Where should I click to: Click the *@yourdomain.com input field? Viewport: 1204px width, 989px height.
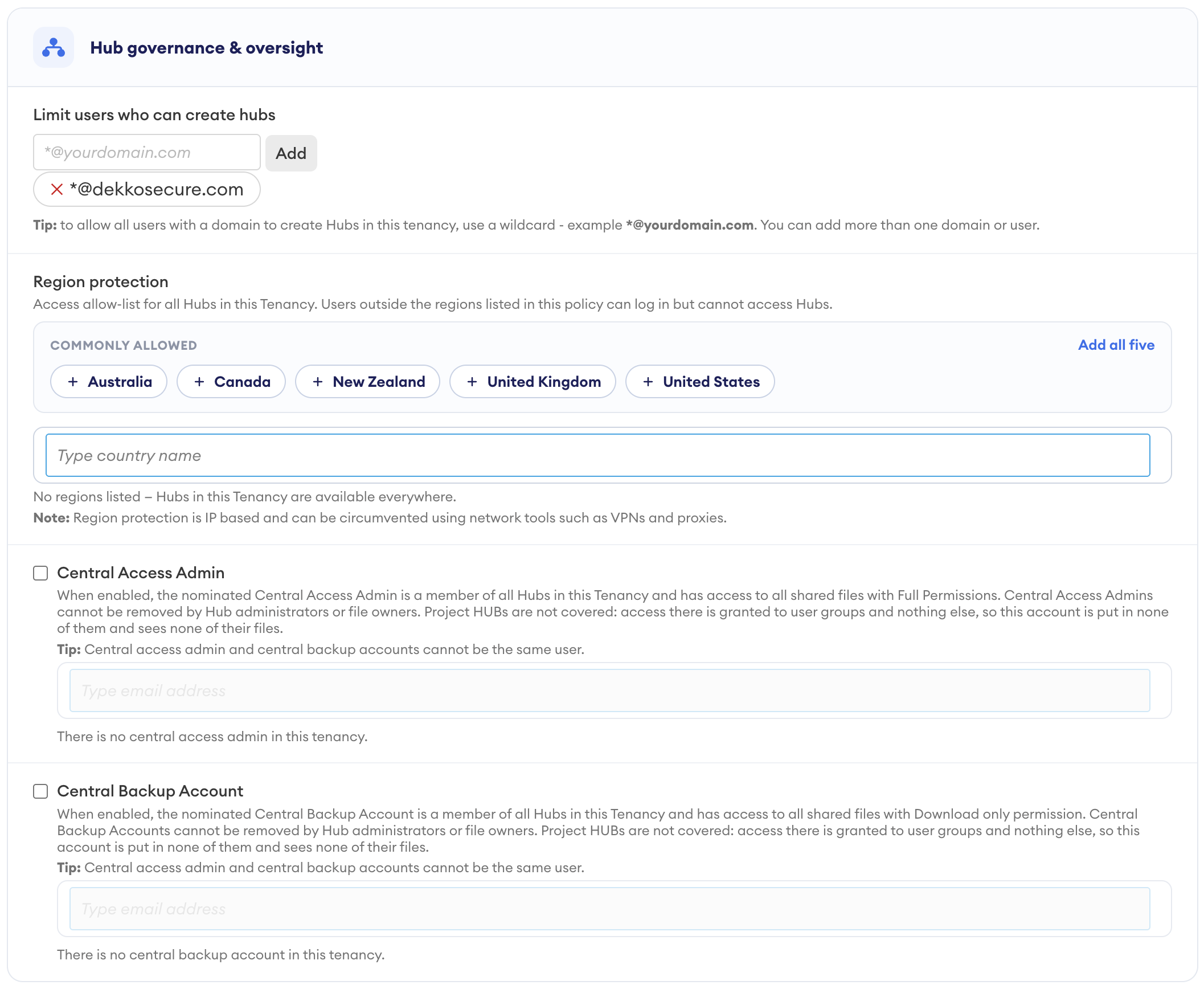147,153
